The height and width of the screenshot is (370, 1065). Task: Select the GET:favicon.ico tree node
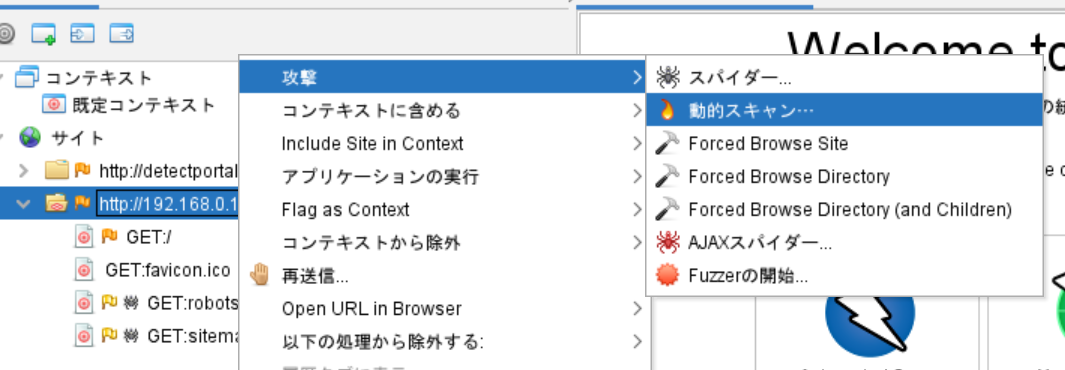(168, 270)
